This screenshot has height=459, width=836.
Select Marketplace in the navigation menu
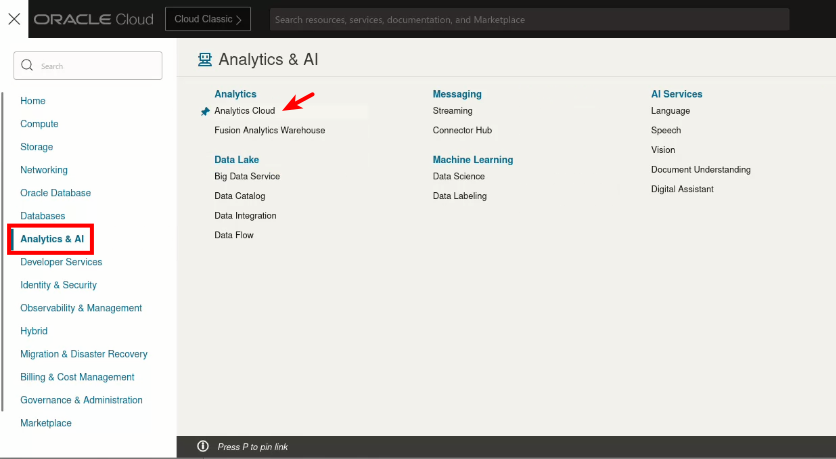click(46, 423)
